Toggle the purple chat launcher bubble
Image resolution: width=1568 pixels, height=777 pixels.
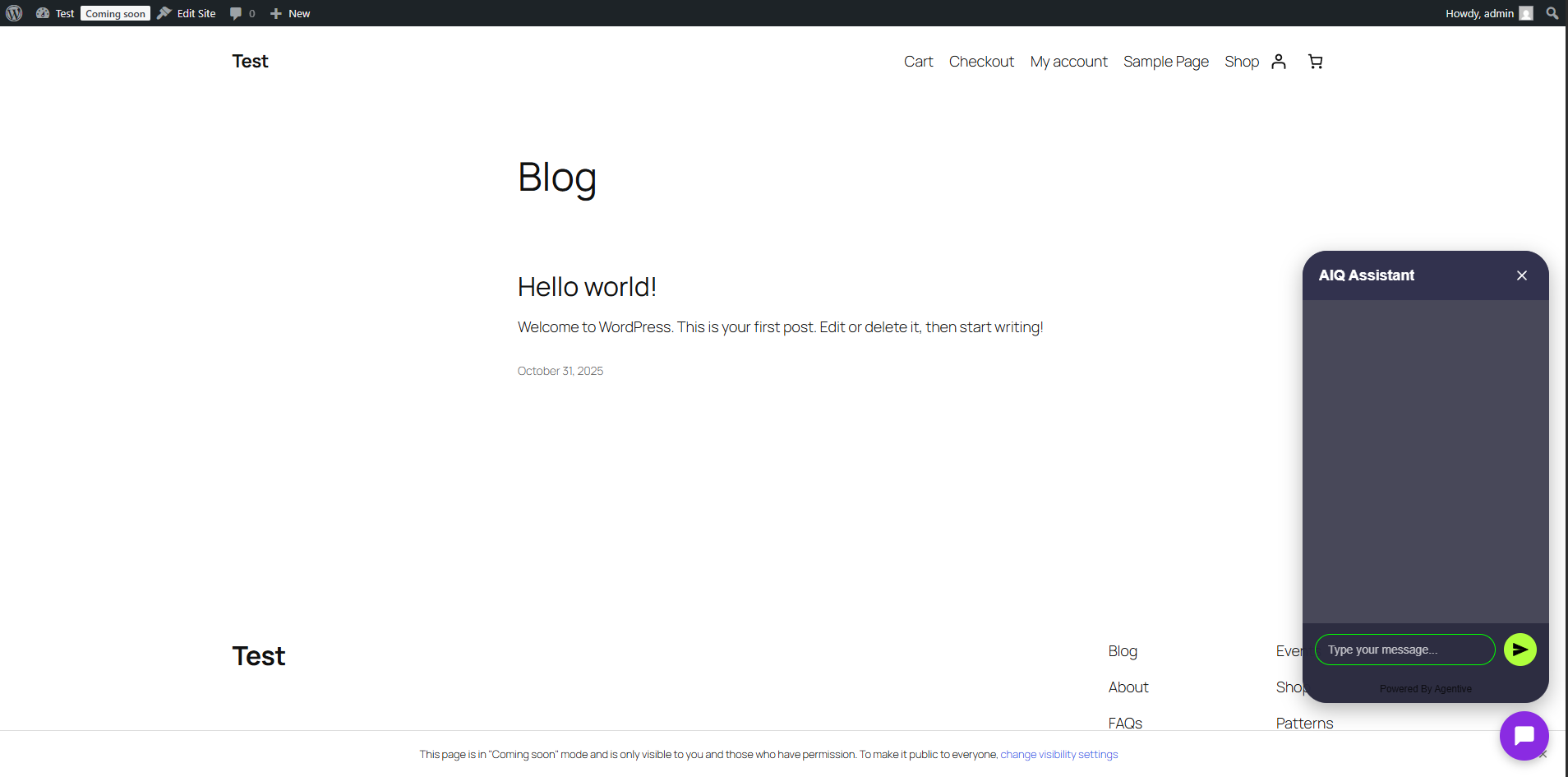click(x=1524, y=736)
